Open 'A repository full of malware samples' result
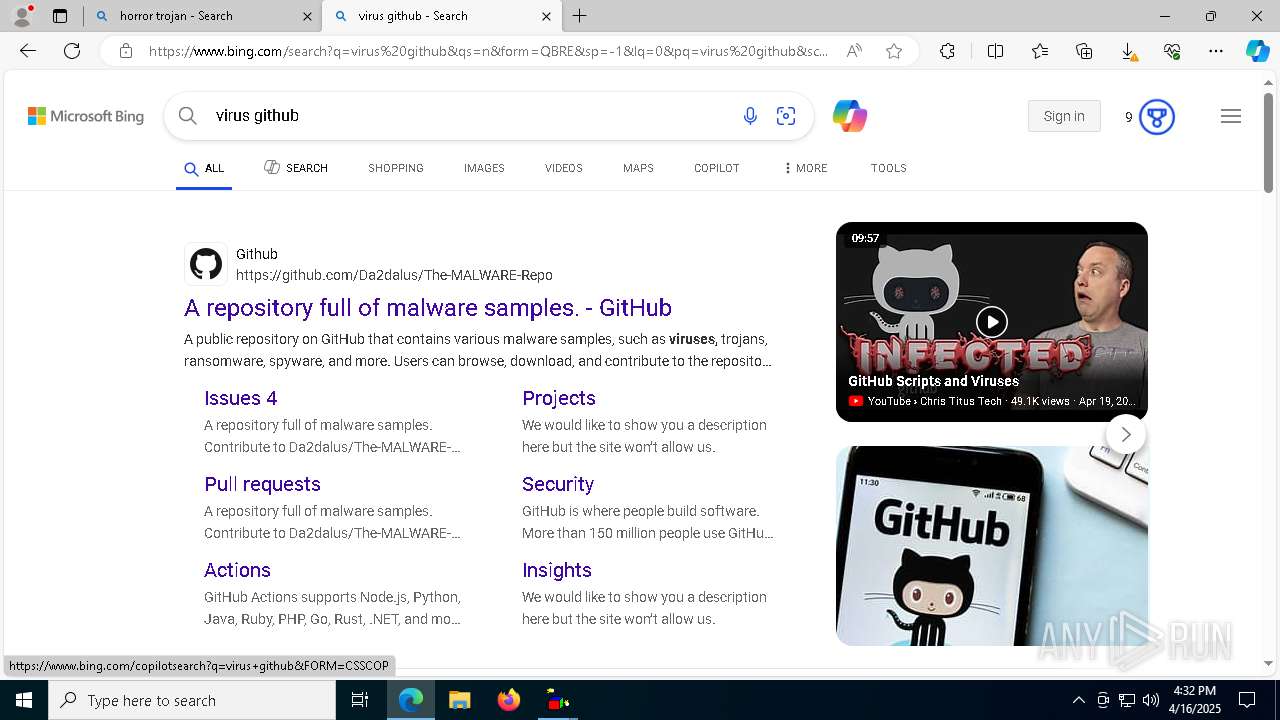Image resolution: width=1280 pixels, height=720 pixels. click(x=428, y=307)
